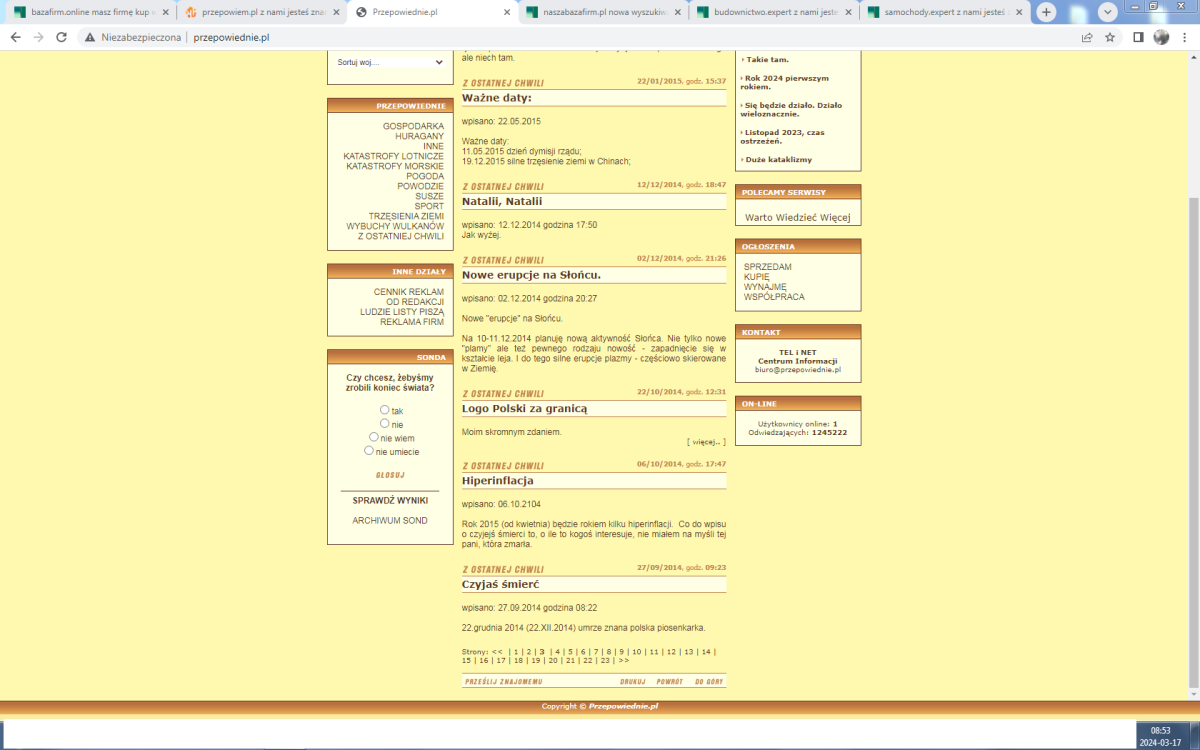Screen dimensions: 1200x750
Task: Click the browser back arrow
Action: point(15,37)
